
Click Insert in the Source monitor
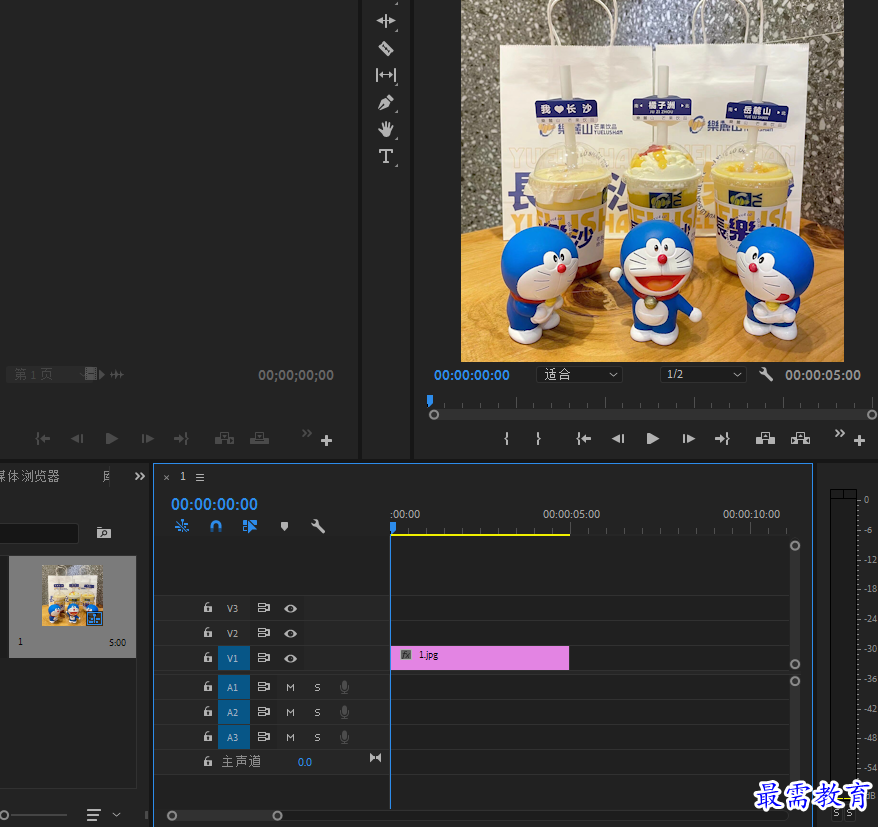(225, 438)
